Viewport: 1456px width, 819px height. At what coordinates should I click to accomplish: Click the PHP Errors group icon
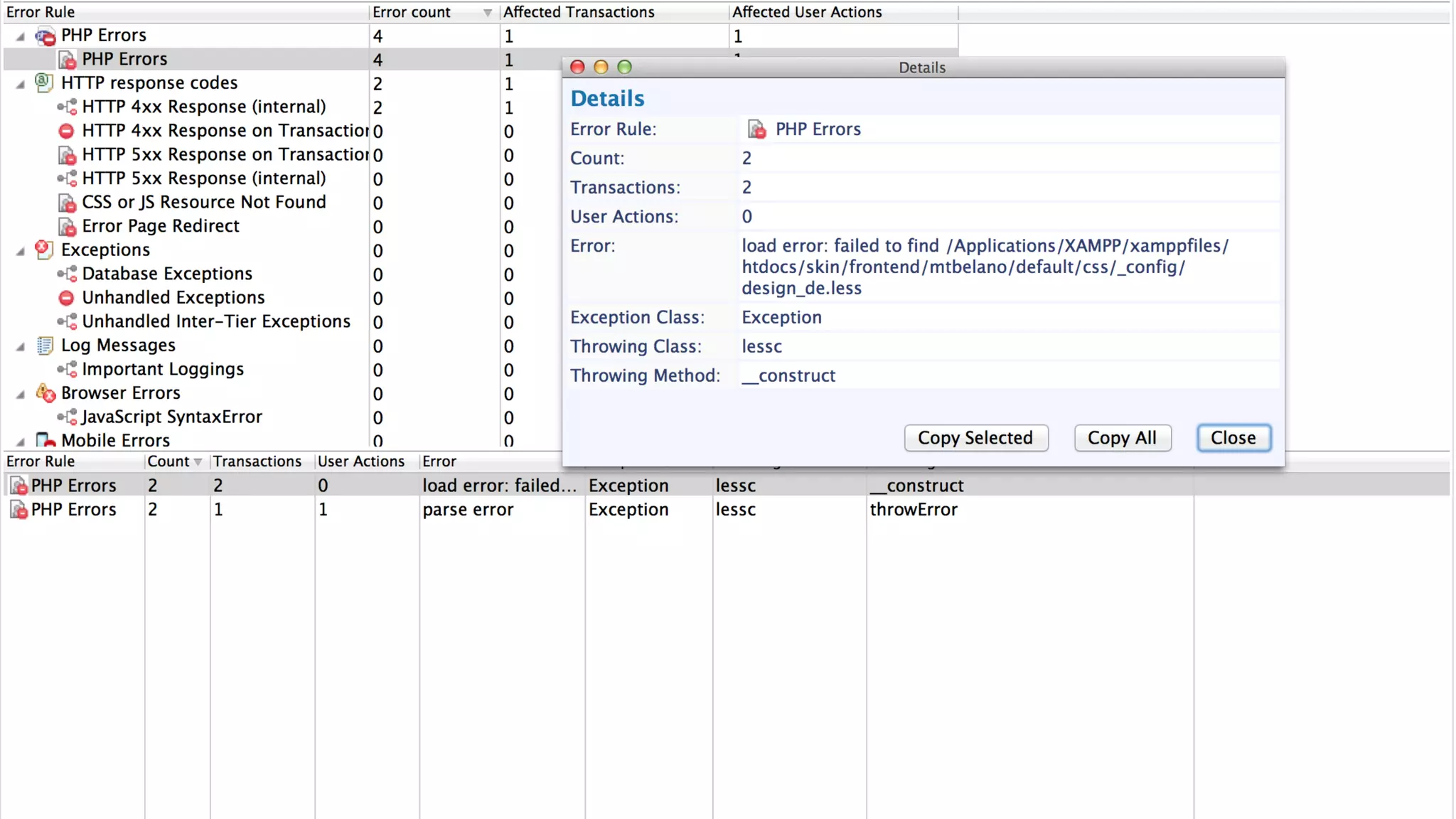click(x=45, y=36)
